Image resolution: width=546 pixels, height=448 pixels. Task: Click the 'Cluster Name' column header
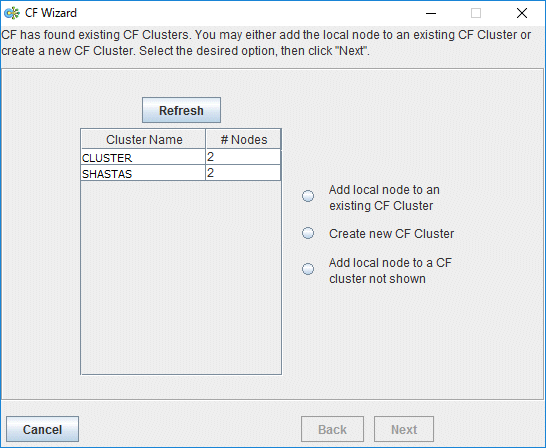[143, 139]
